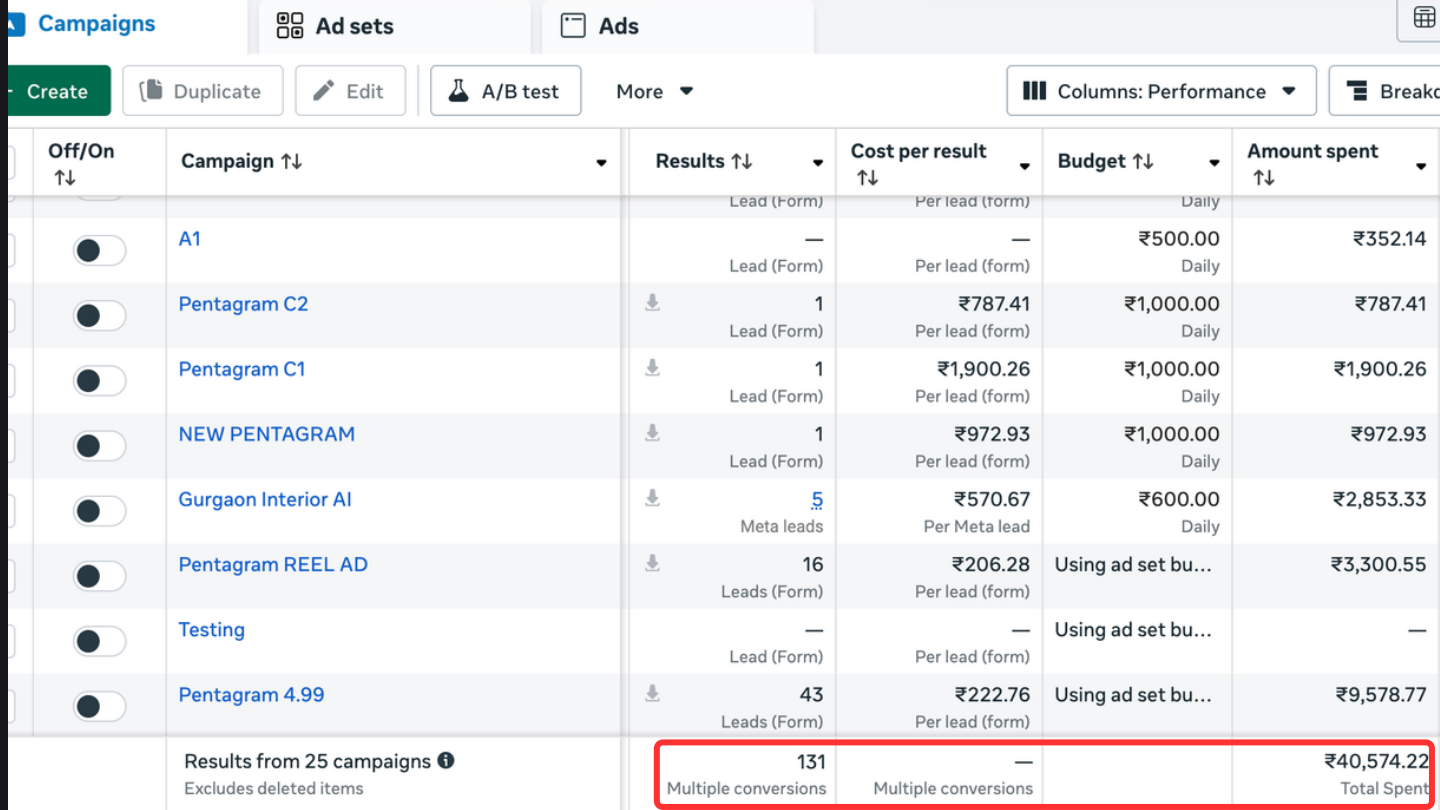Image resolution: width=1440 pixels, height=810 pixels.
Task: Click the Ad sets grid icon
Action: pyautogui.click(x=290, y=26)
